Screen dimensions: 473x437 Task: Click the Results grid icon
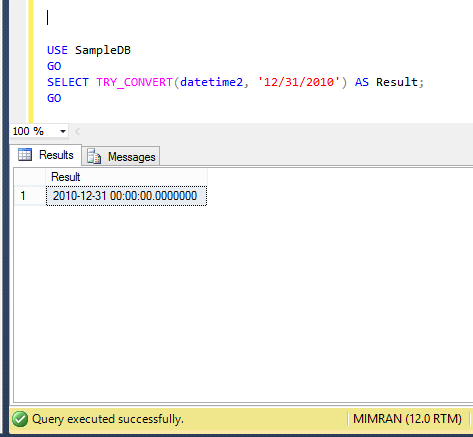coord(25,155)
